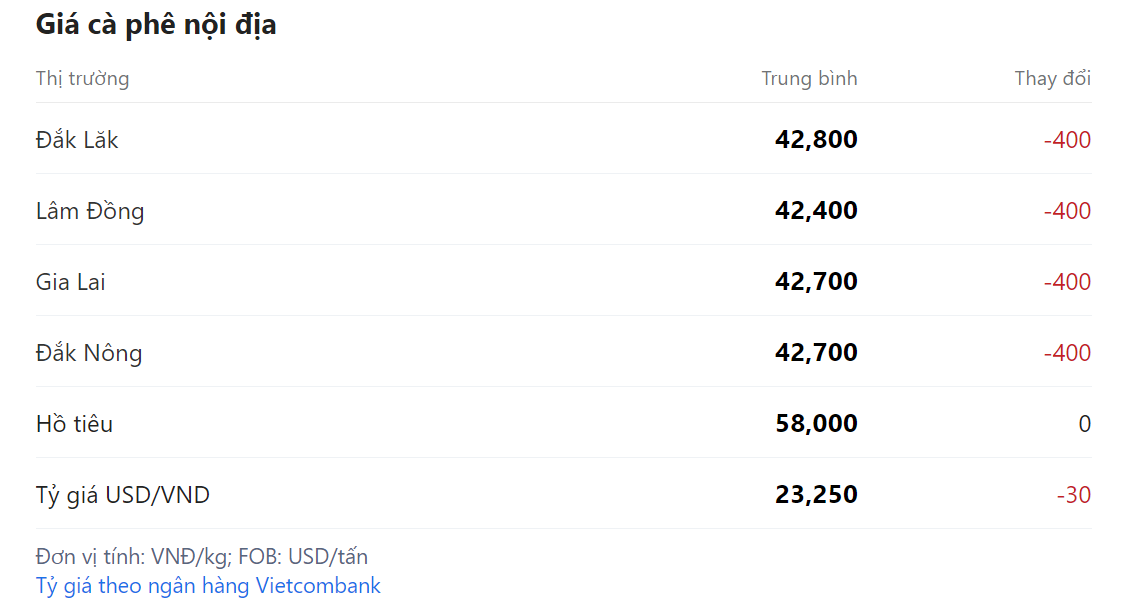
Task: Click the 23,250 exchange rate value
Action: (816, 495)
